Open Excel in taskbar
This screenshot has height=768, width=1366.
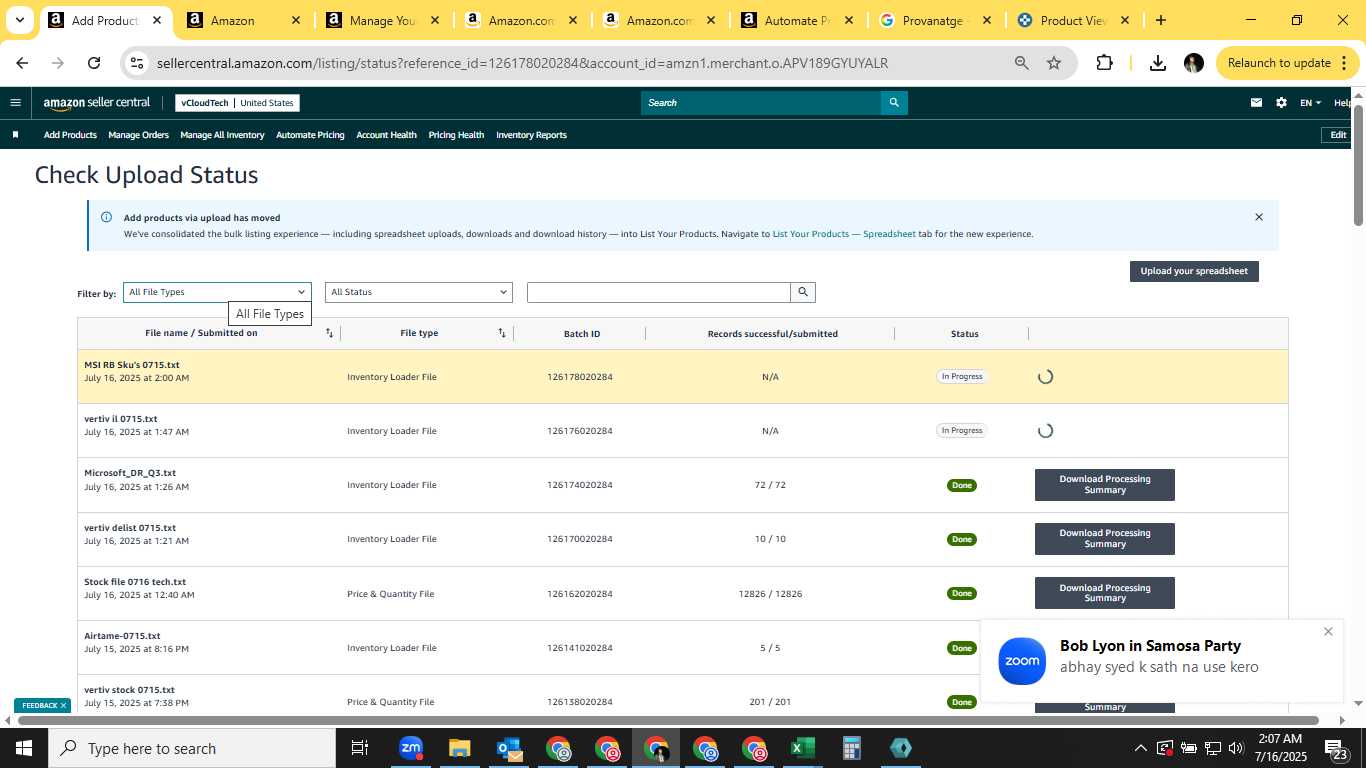pyautogui.click(x=803, y=748)
